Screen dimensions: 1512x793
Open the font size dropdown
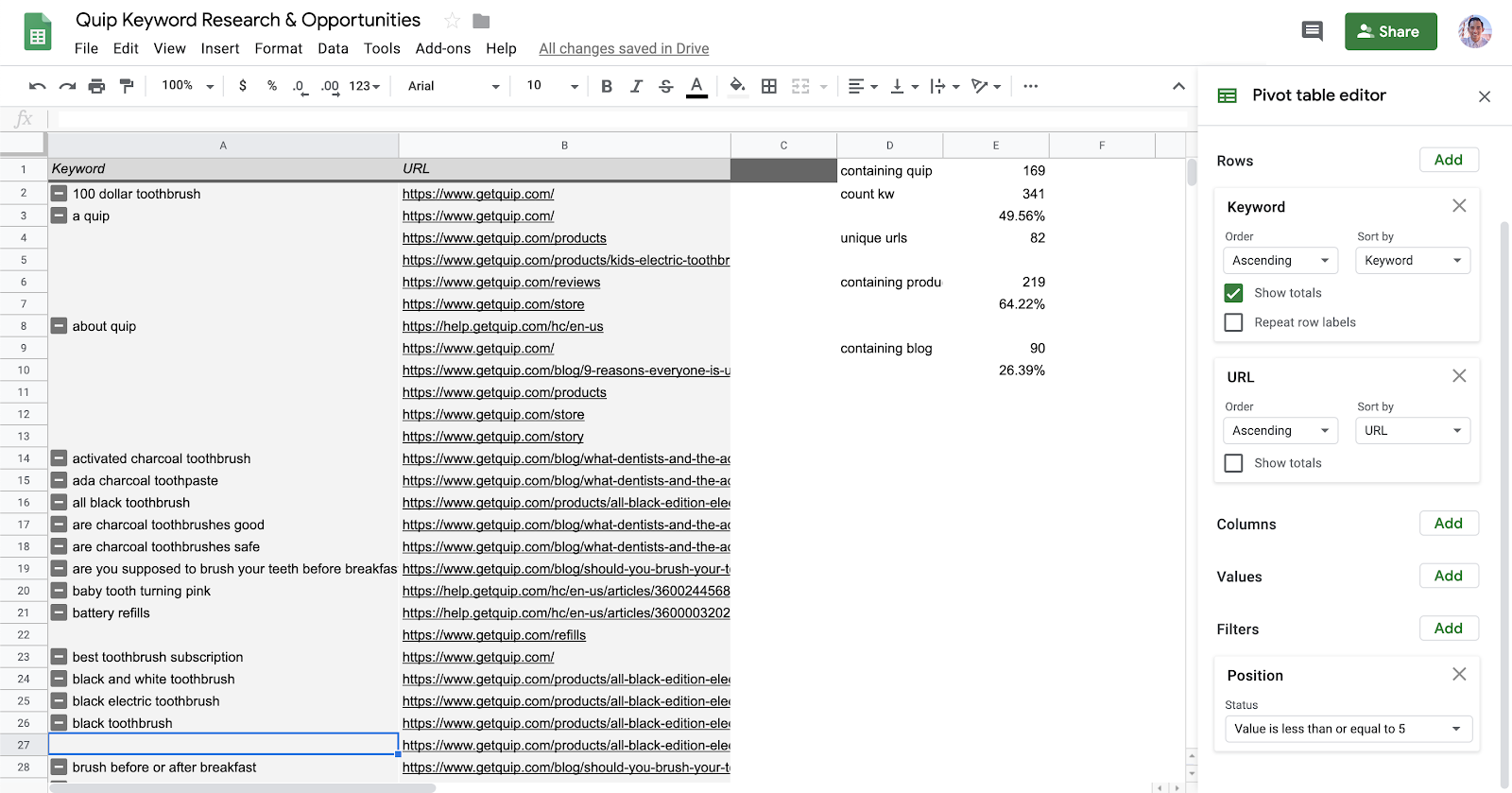tap(552, 86)
